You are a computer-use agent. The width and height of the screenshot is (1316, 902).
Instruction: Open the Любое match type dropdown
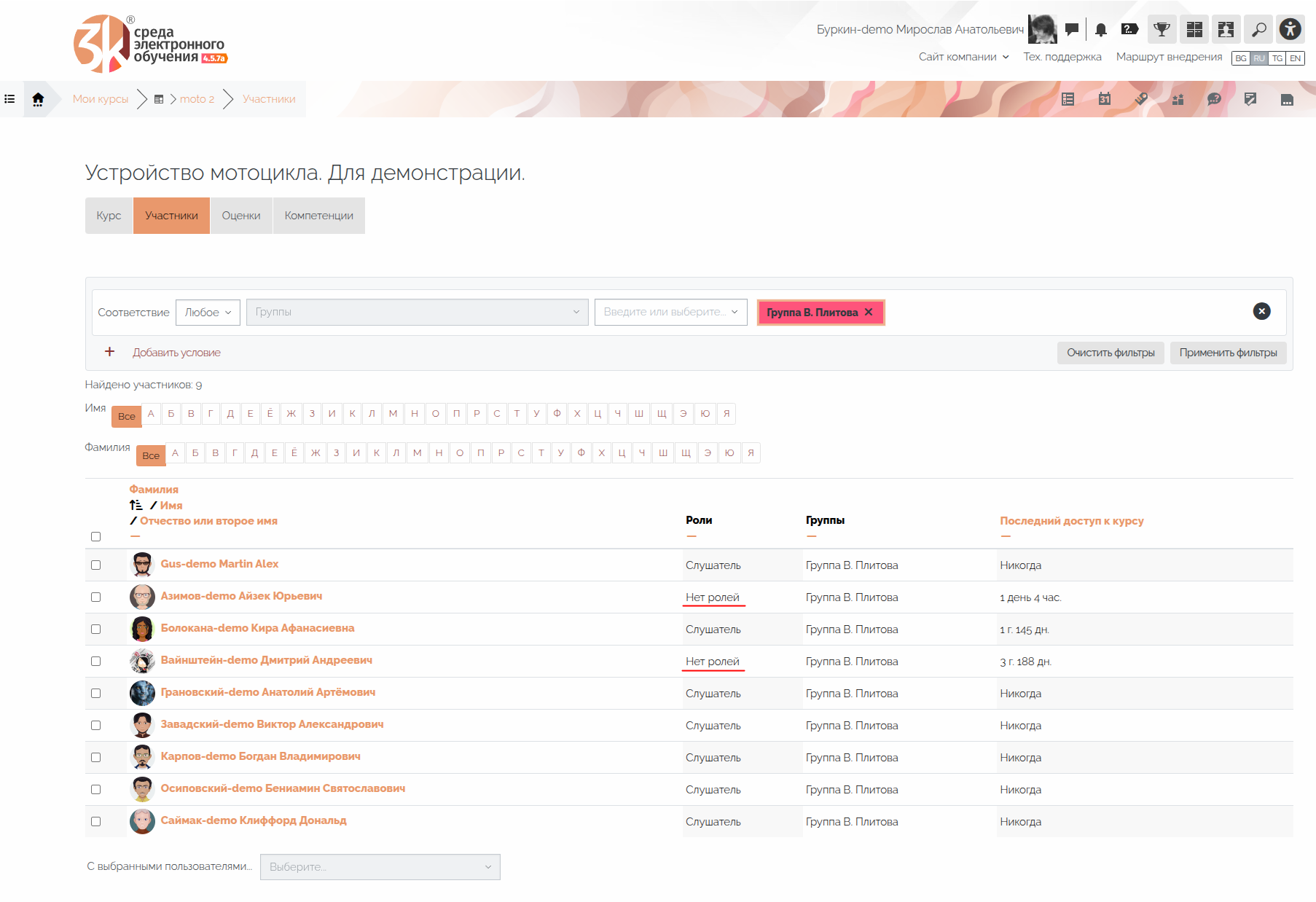coord(208,312)
